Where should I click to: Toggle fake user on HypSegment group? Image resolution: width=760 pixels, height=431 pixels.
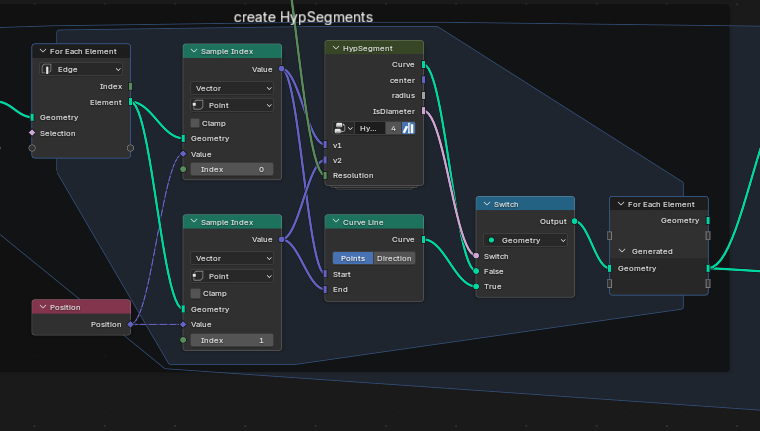[409, 128]
